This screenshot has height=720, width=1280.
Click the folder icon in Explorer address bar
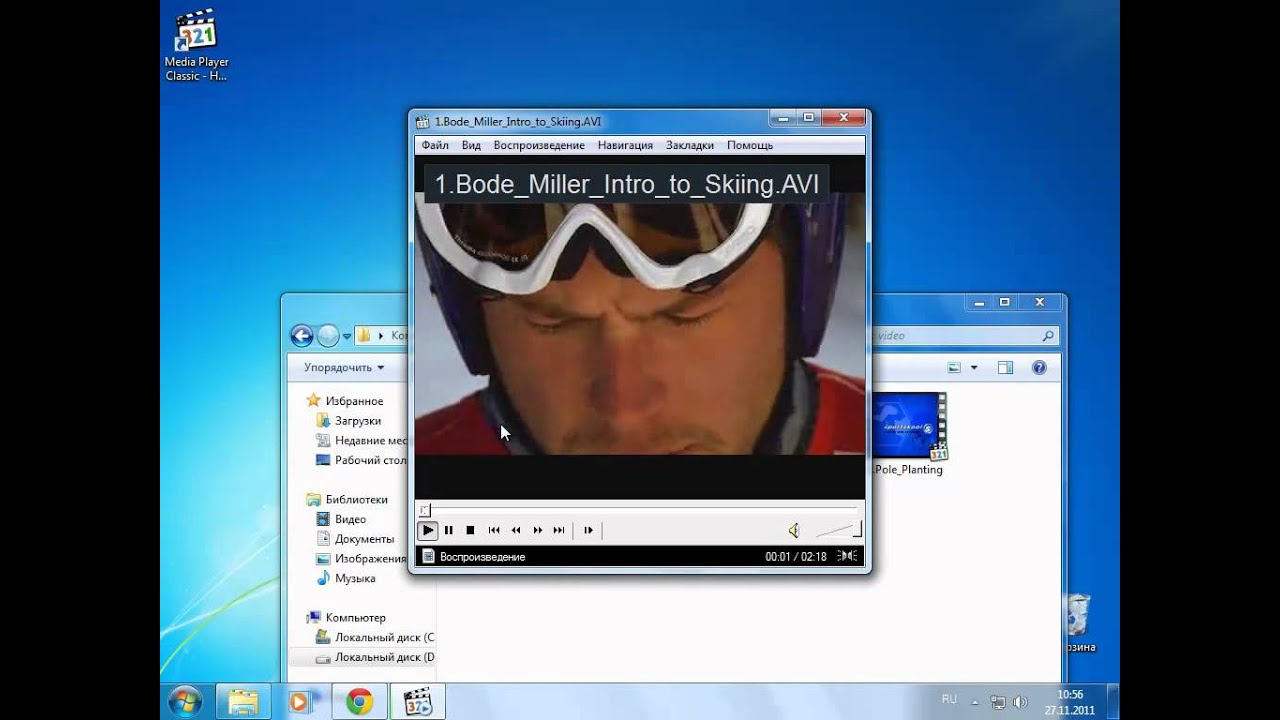tap(365, 336)
